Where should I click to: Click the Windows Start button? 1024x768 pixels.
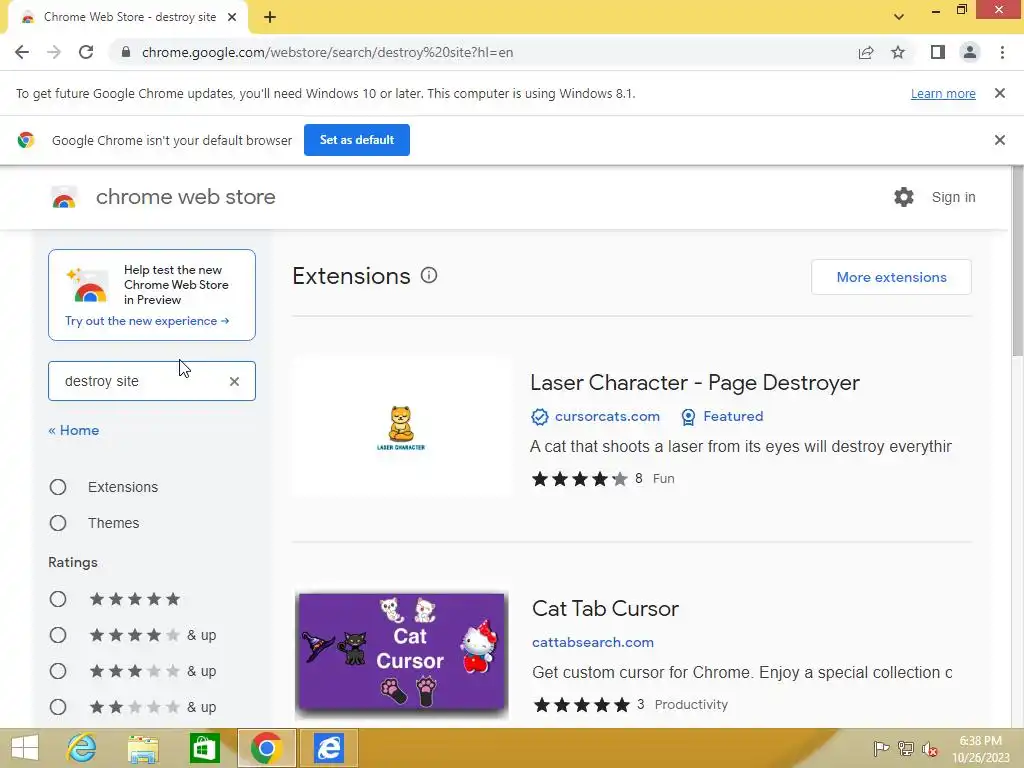(25, 748)
